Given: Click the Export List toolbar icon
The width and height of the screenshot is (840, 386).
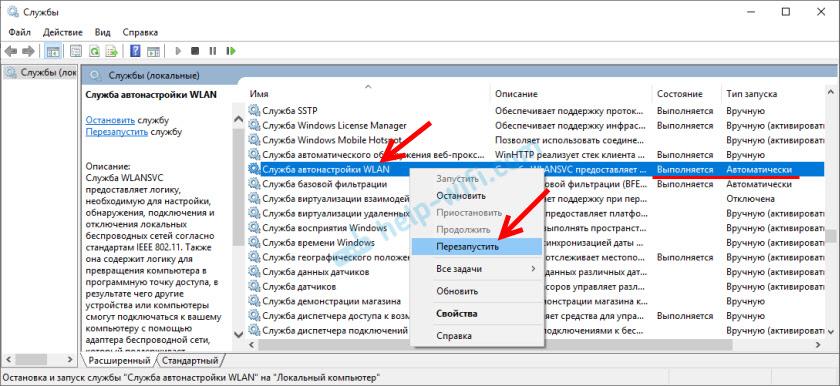Looking at the screenshot, I should [111, 51].
